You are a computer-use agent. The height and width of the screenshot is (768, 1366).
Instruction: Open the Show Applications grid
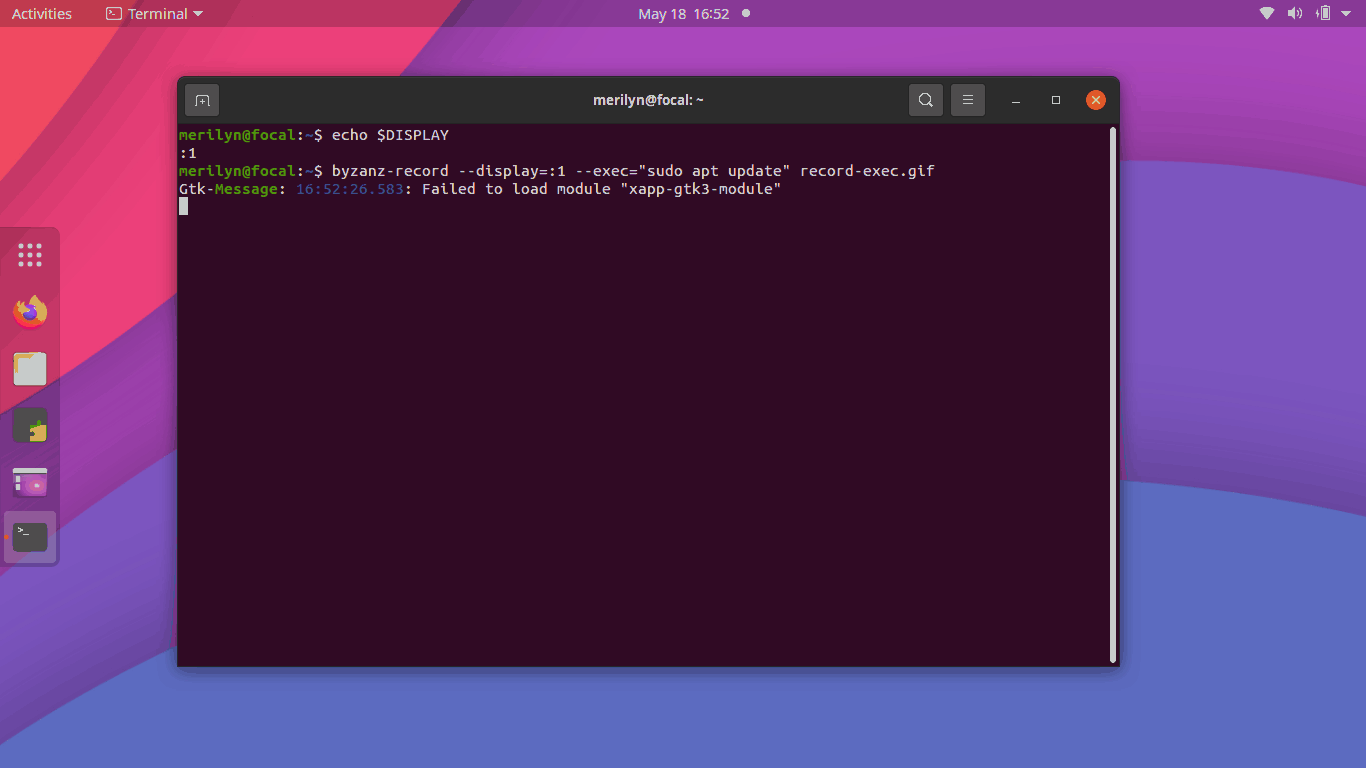click(29, 254)
